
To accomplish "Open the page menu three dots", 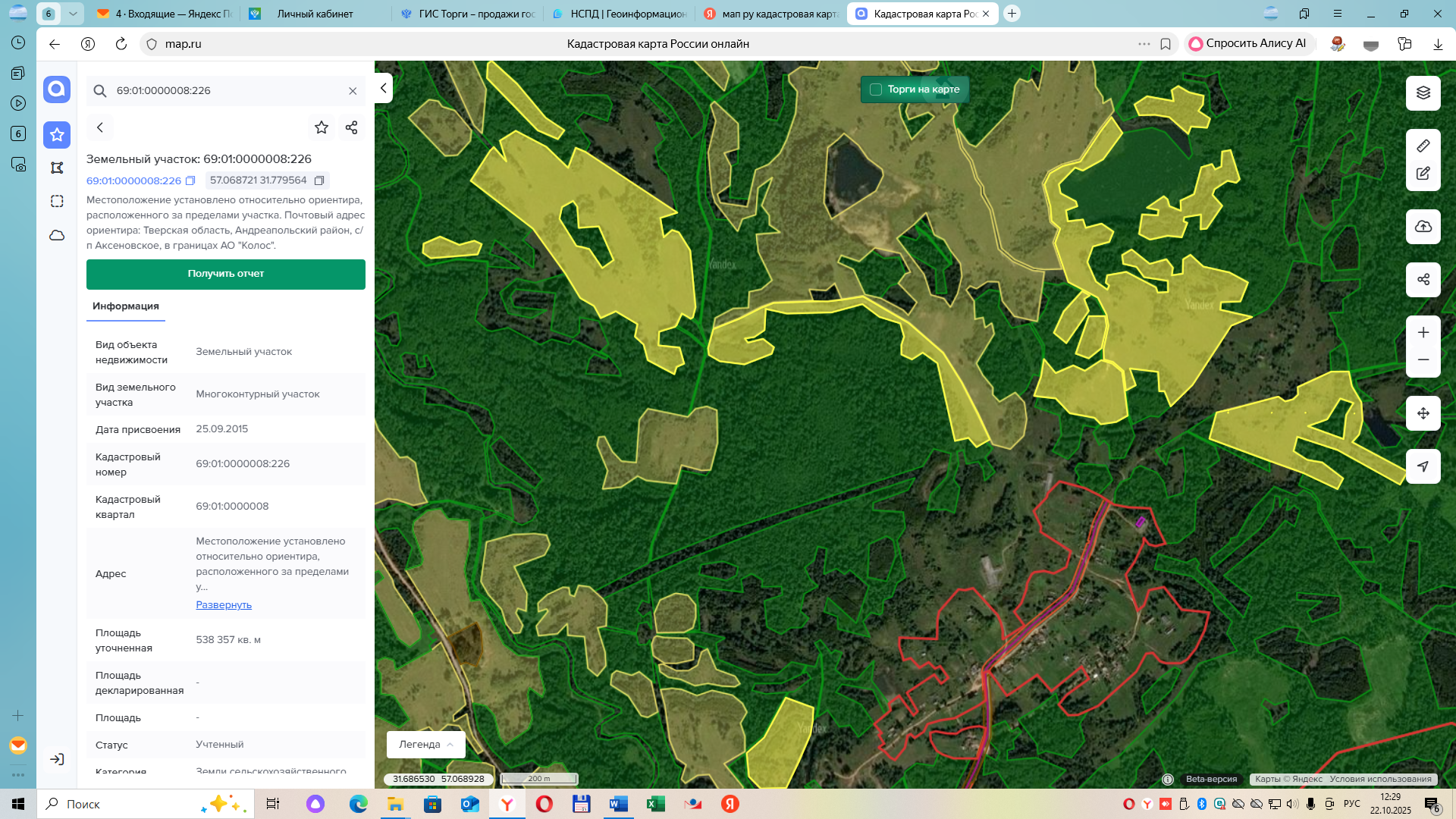I will 1144,44.
